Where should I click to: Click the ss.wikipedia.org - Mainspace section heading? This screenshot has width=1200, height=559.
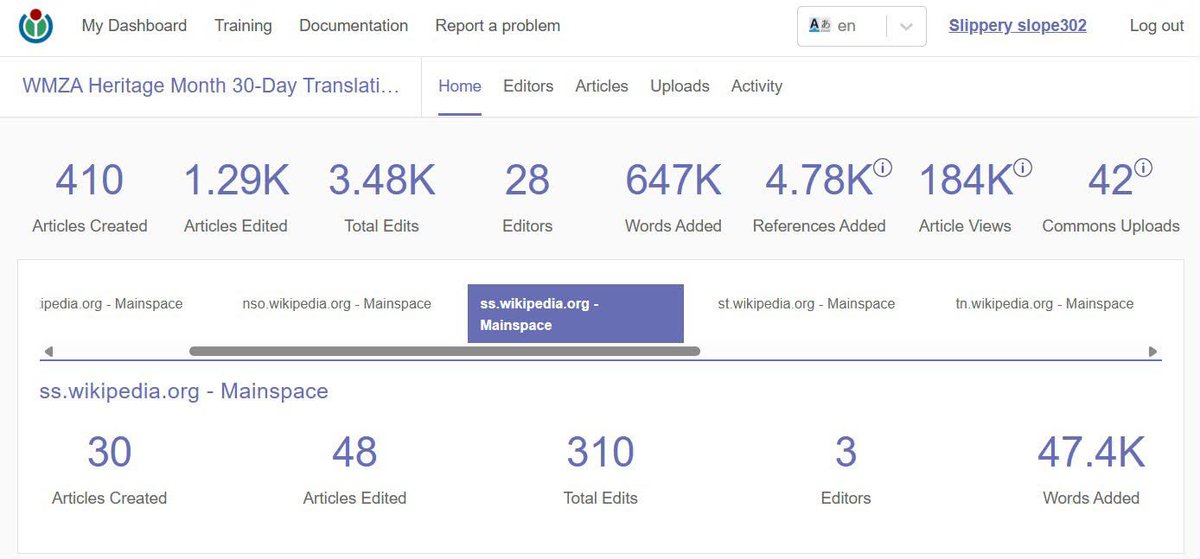click(x=184, y=391)
